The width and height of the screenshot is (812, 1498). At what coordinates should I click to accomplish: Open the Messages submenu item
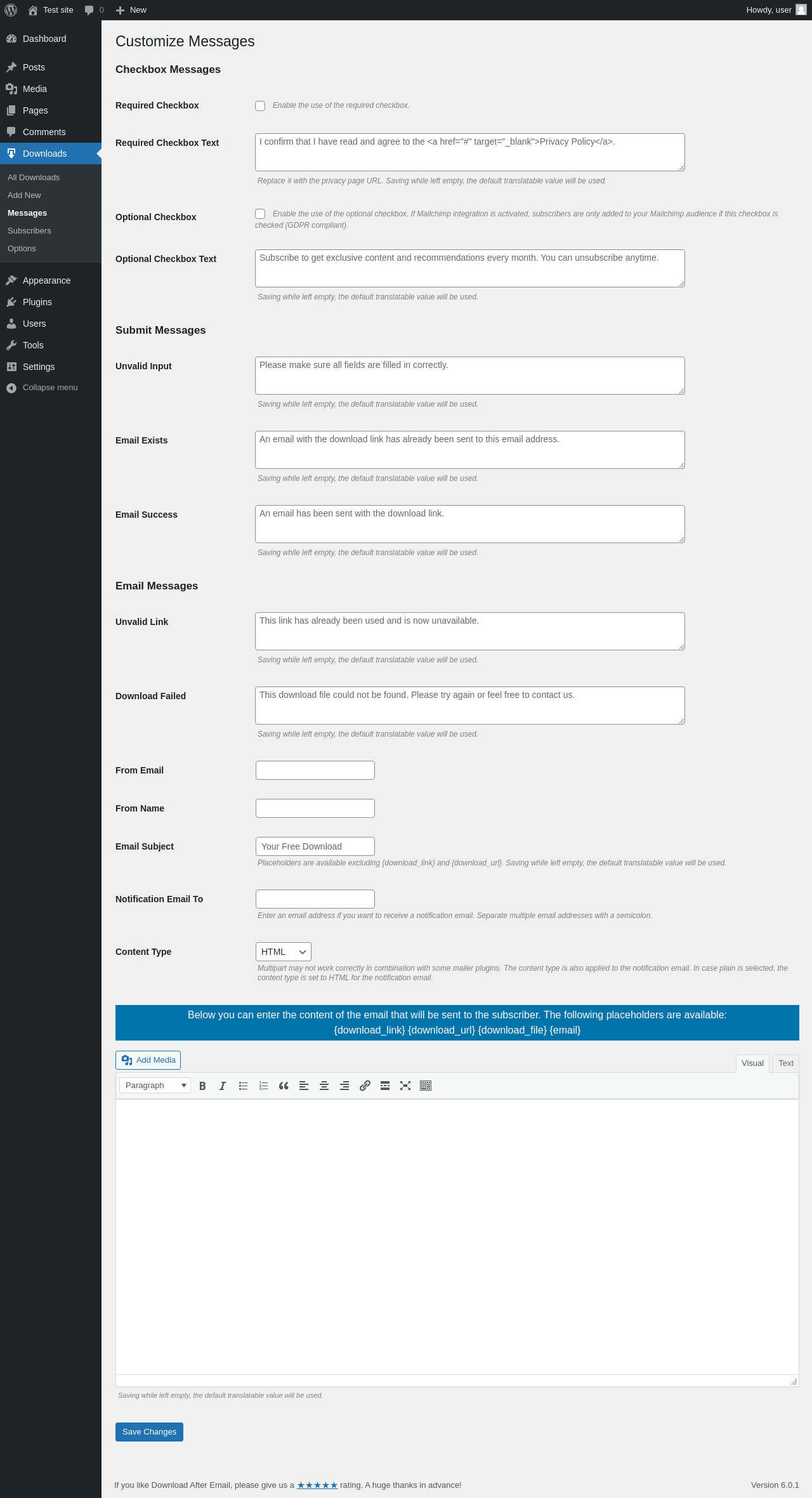coord(51,213)
